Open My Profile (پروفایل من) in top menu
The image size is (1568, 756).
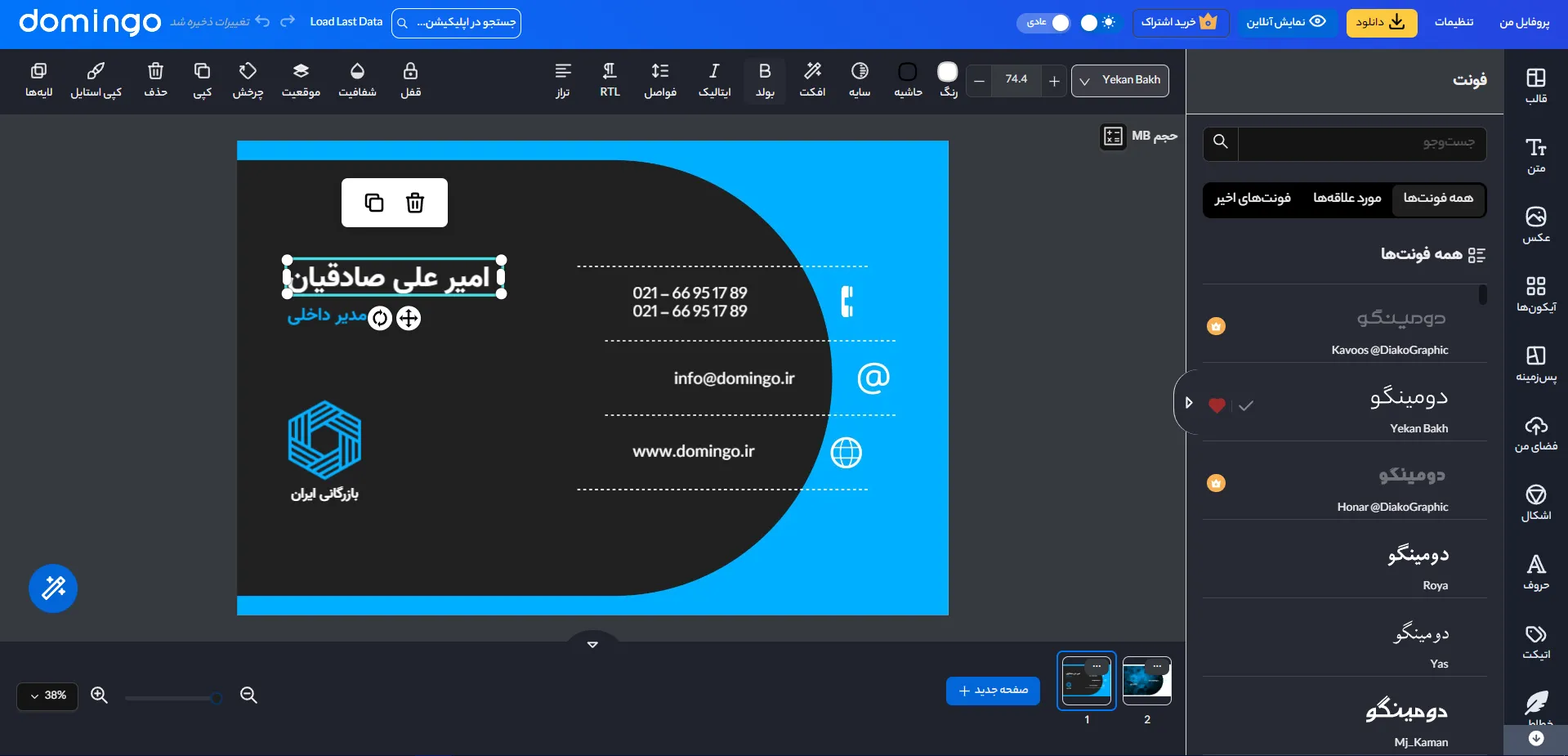pos(1524,22)
